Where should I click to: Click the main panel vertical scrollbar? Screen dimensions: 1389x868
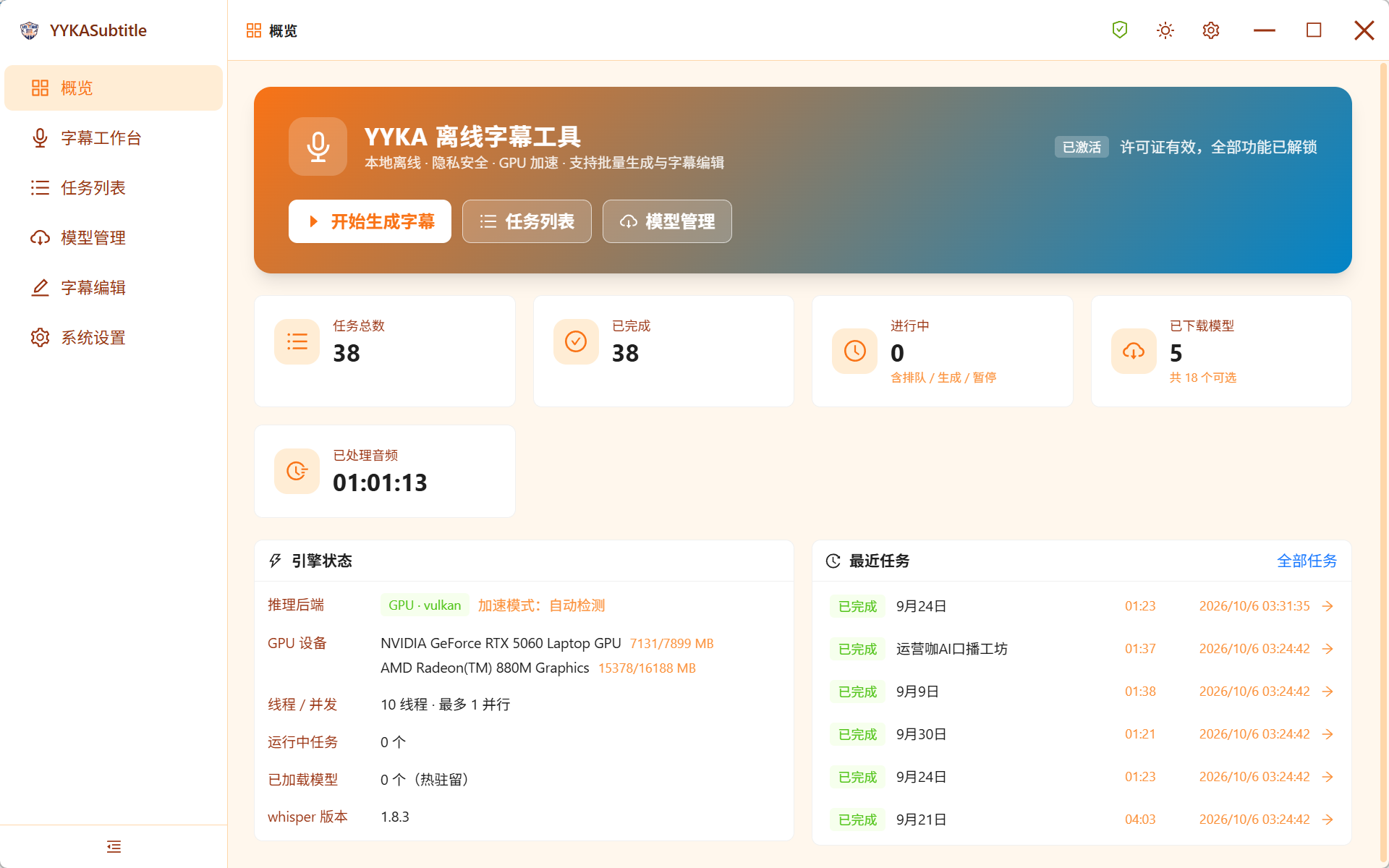[x=1383, y=463]
